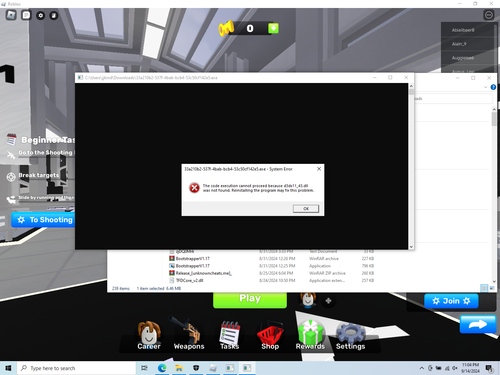Screen dimensions: 500x375
Task: Show hidden system tray icons
Action: pos(422,368)
